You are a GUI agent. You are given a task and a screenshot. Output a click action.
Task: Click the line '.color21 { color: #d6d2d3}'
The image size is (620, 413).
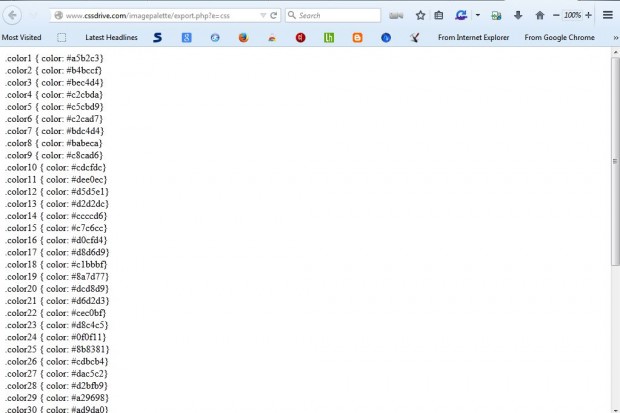click(x=57, y=301)
